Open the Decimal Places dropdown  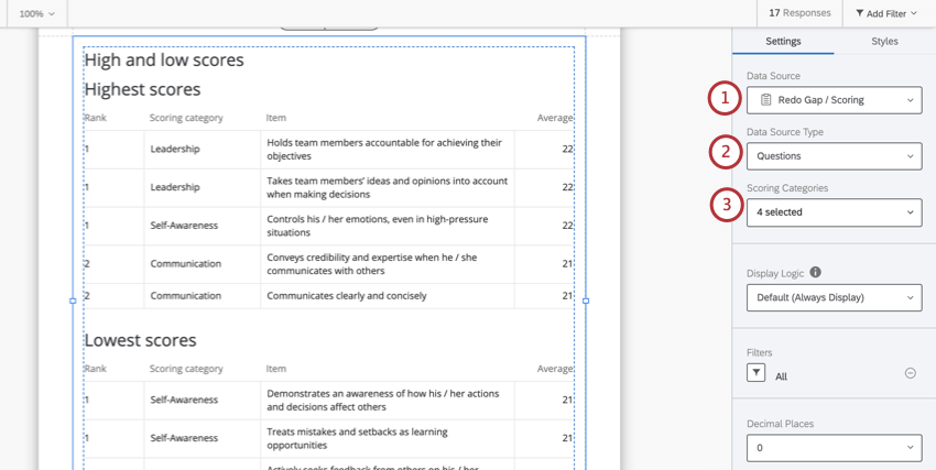tap(834, 448)
